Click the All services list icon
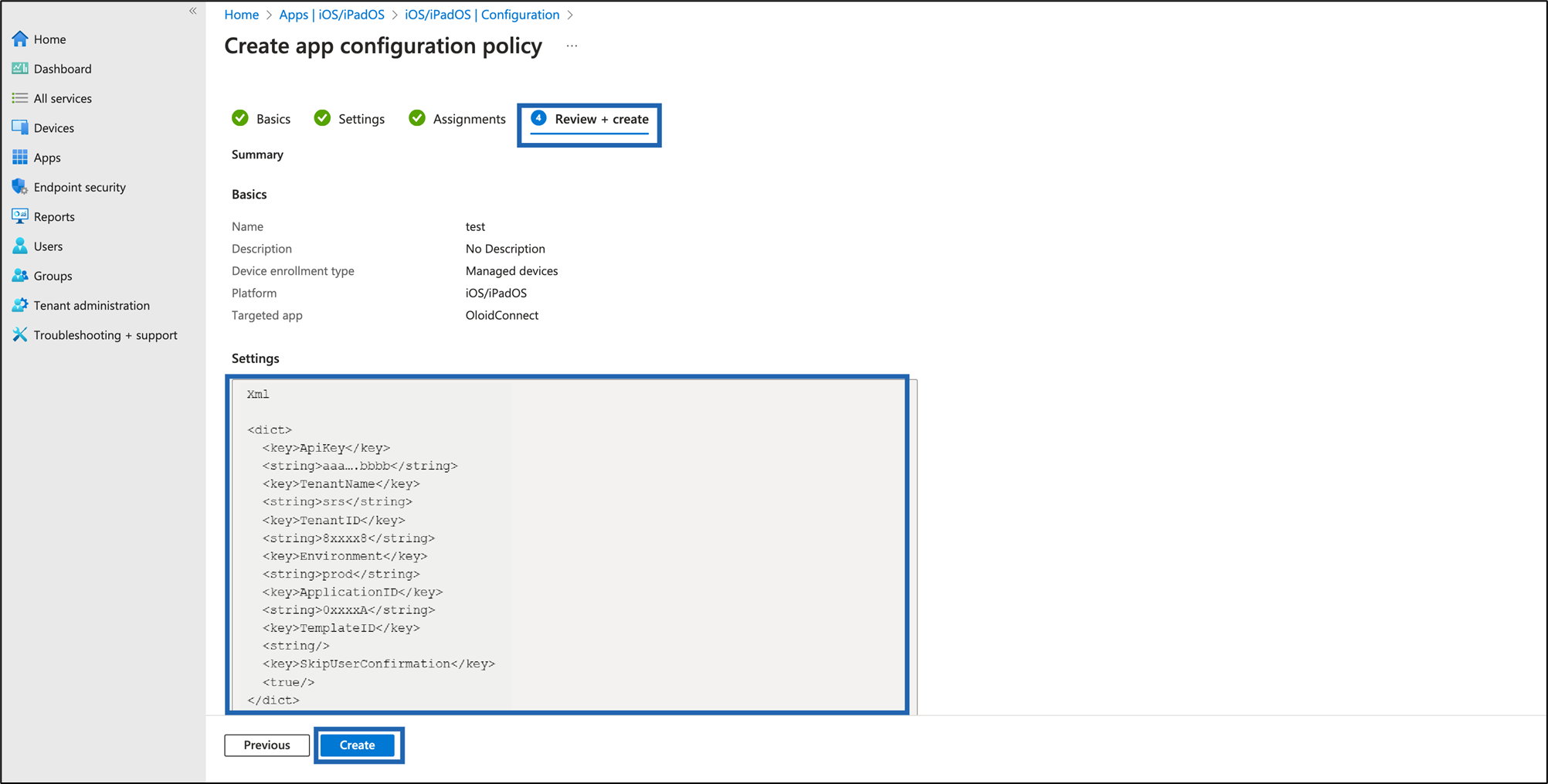The width and height of the screenshot is (1548, 784). [x=20, y=98]
